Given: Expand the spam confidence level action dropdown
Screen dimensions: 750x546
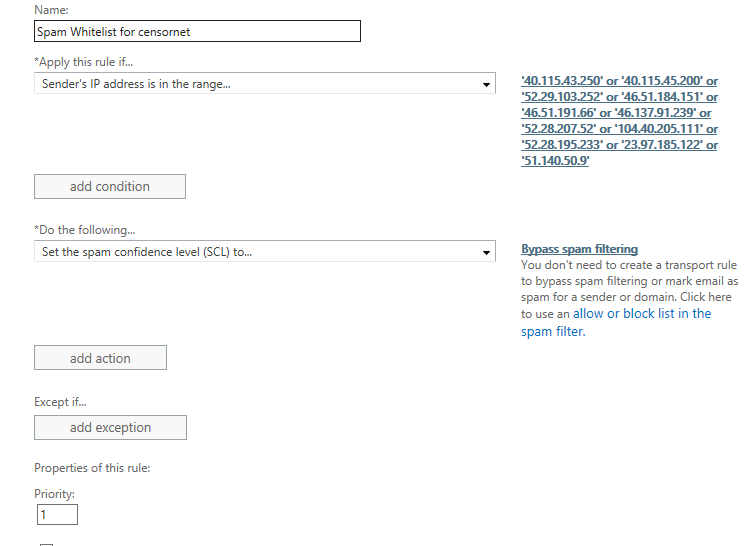Looking at the screenshot, I should tap(264, 252).
